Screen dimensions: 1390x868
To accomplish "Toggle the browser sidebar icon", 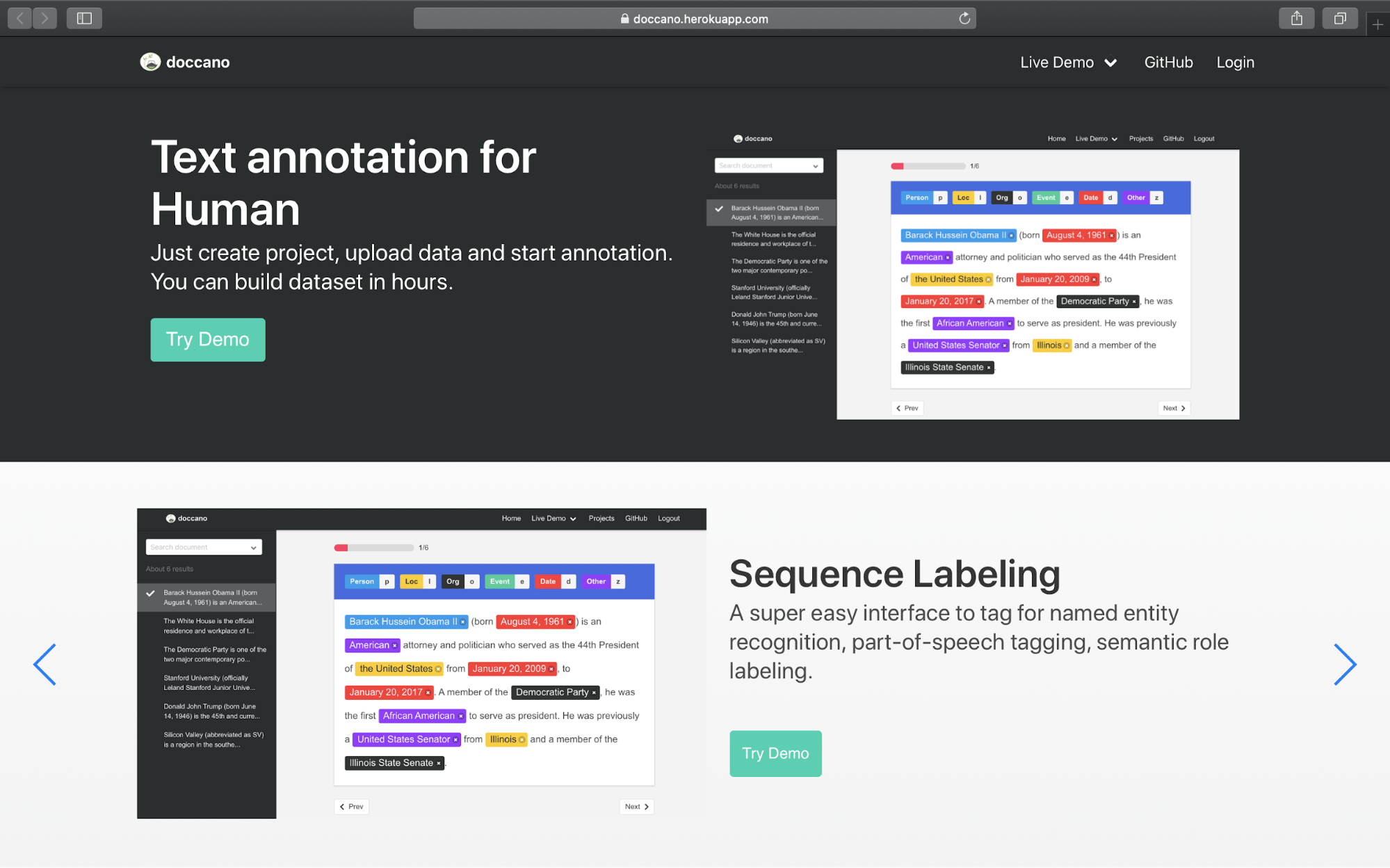I will [x=84, y=18].
